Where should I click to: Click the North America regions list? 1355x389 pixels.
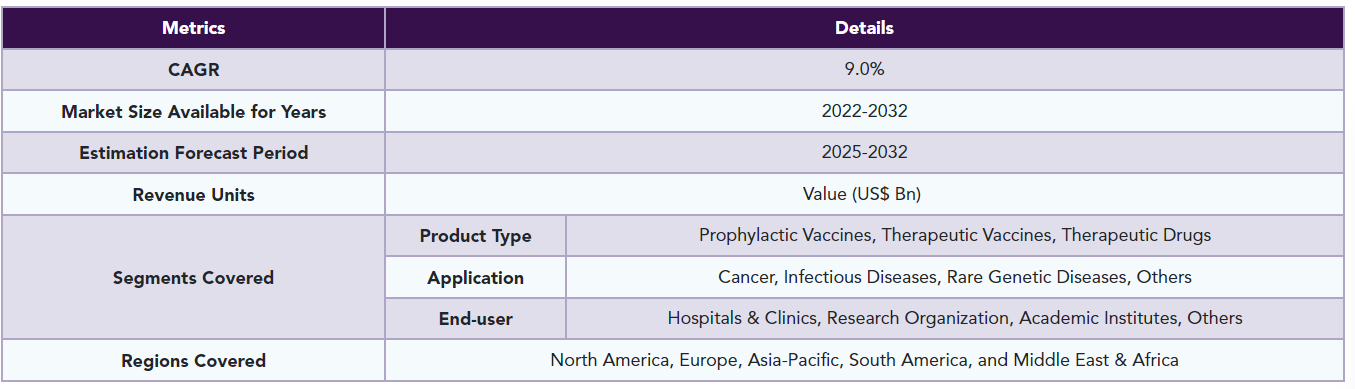point(865,360)
